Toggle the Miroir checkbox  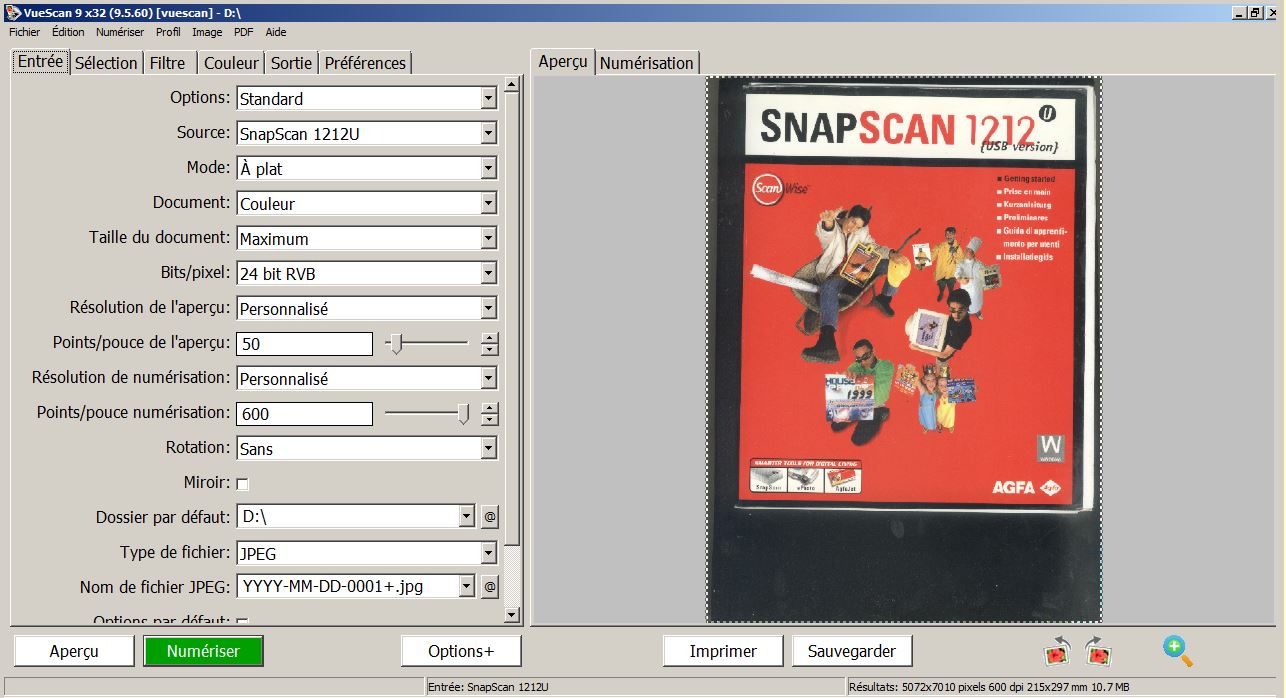point(242,484)
